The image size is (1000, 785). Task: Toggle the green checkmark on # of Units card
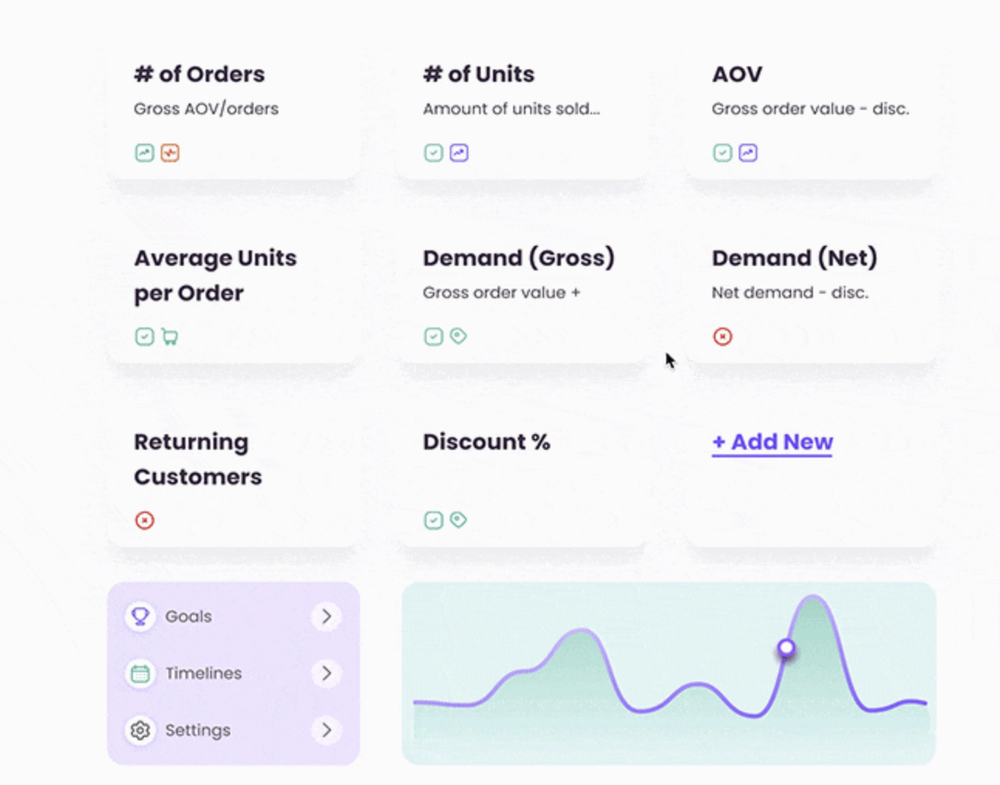coord(434,153)
